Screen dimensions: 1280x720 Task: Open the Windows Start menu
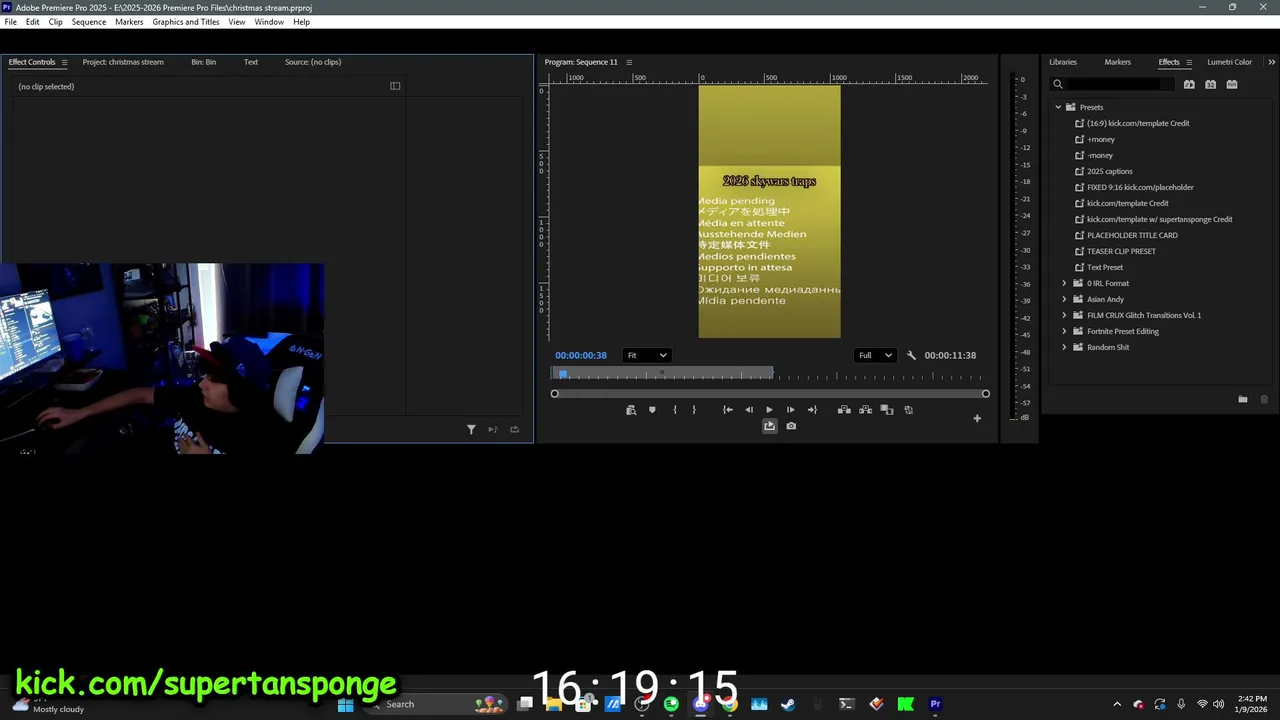346,704
